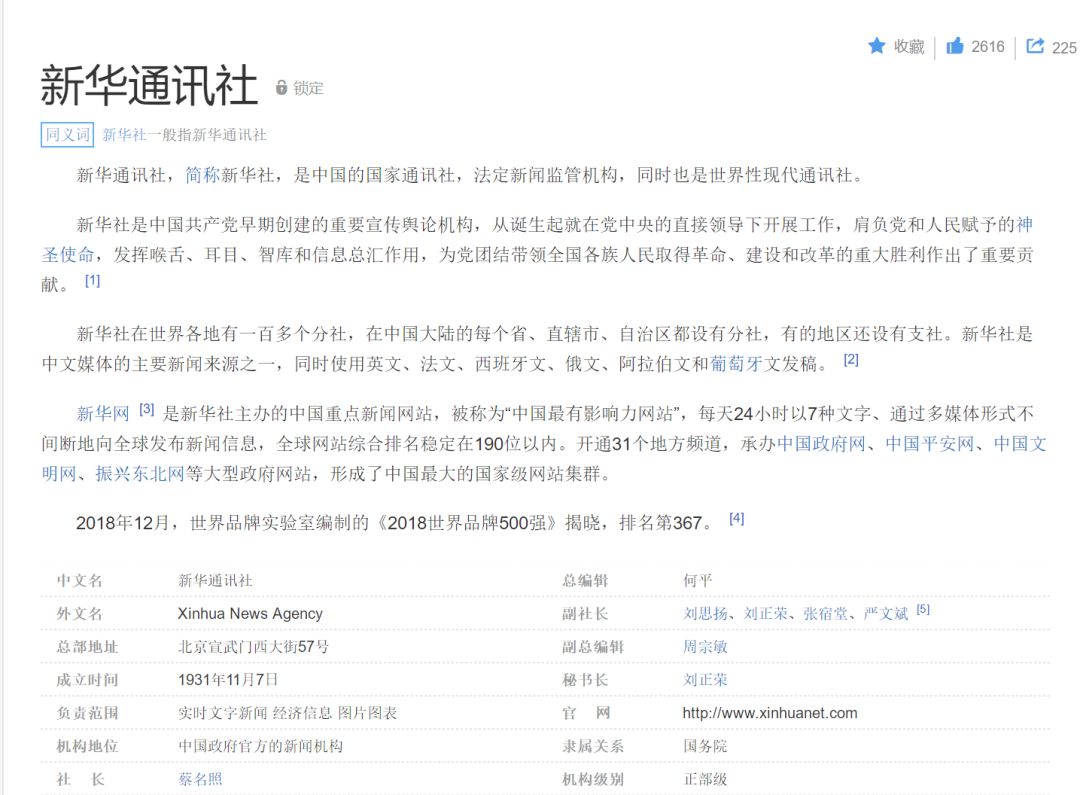Click the 机构级别 field label
The height and width of the screenshot is (795, 1080).
pos(593,779)
